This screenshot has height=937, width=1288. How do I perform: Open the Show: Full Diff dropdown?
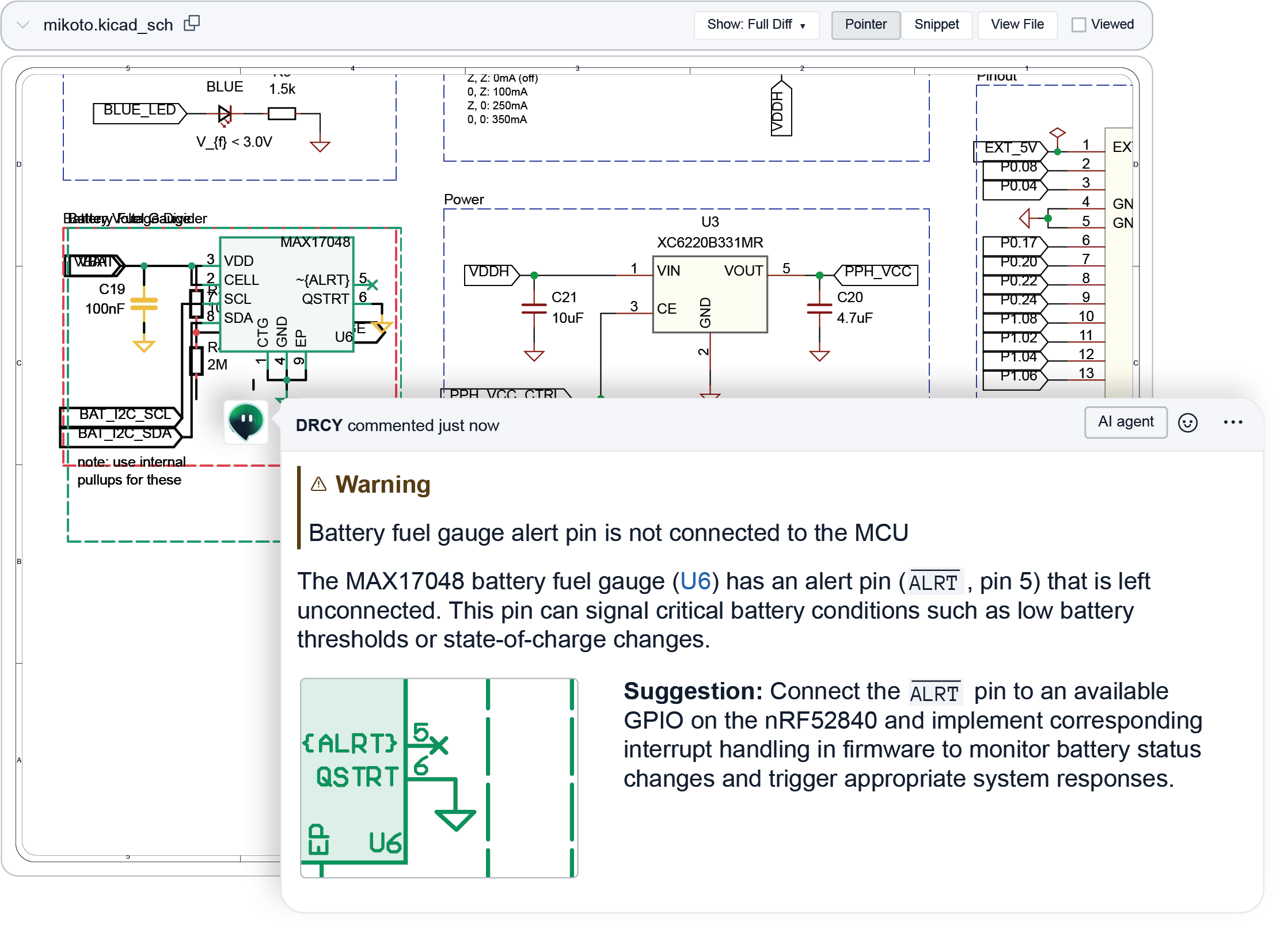(755, 25)
